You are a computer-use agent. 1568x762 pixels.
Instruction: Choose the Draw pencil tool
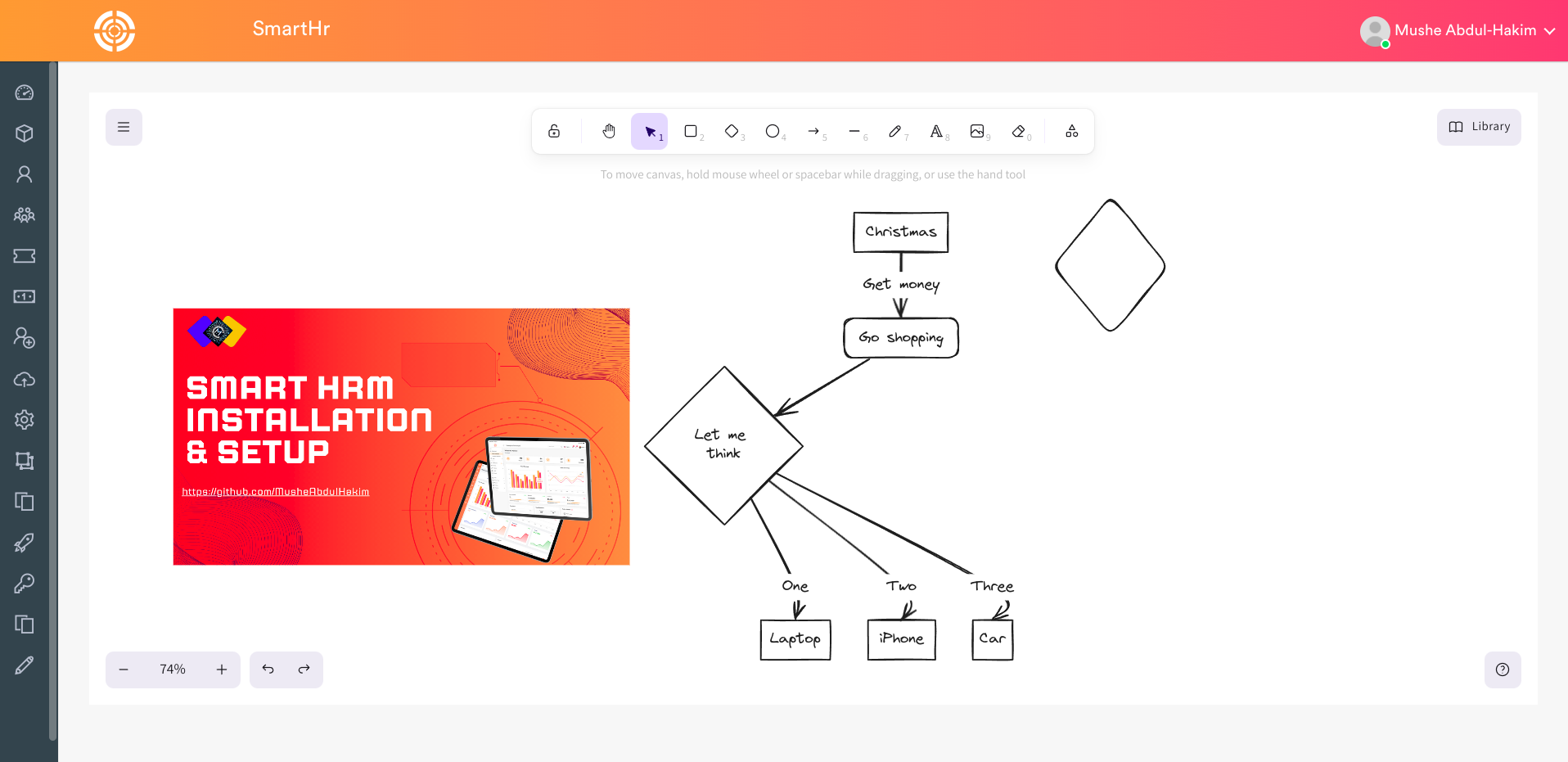895,131
